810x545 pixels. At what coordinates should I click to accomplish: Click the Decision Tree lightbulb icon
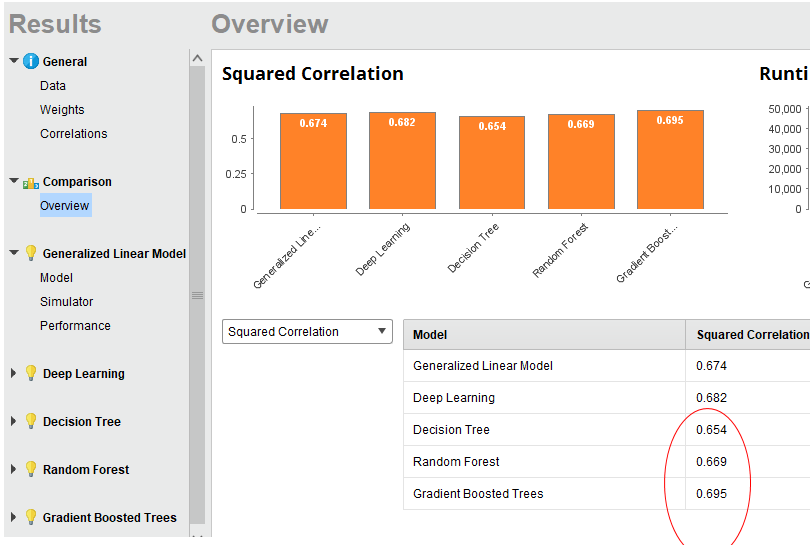[x=31, y=421]
